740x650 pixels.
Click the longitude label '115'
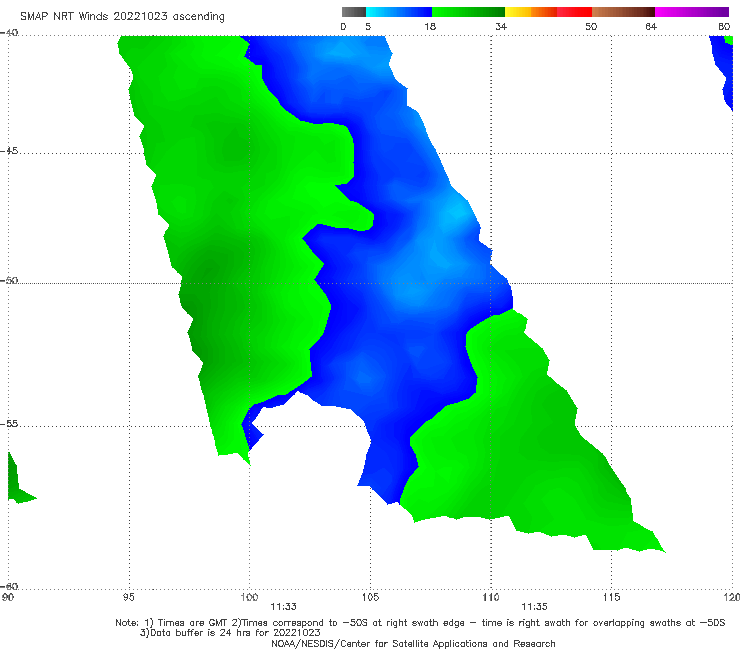tap(612, 598)
